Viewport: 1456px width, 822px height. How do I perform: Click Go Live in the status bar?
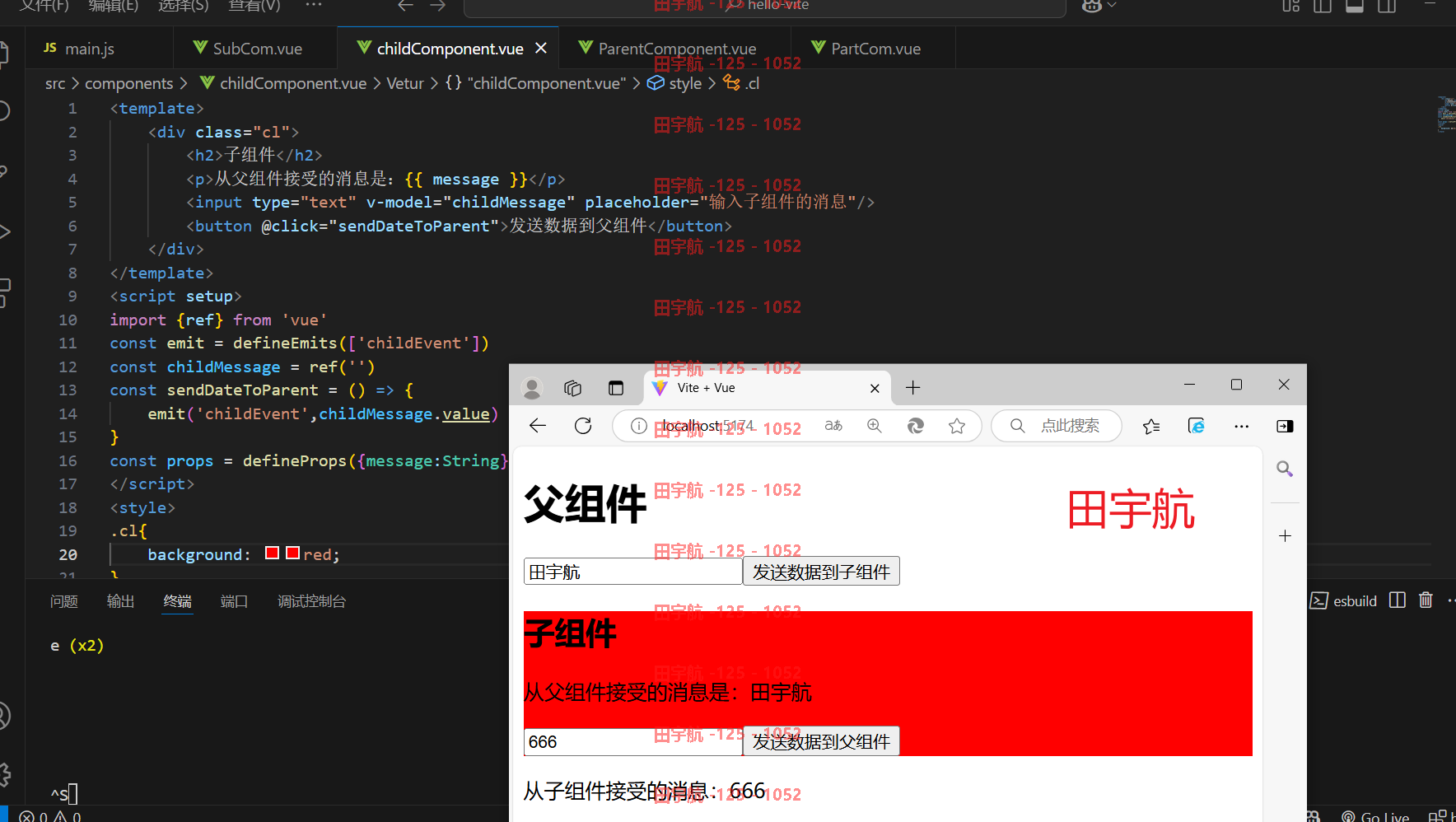click(x=1375, y=816)
